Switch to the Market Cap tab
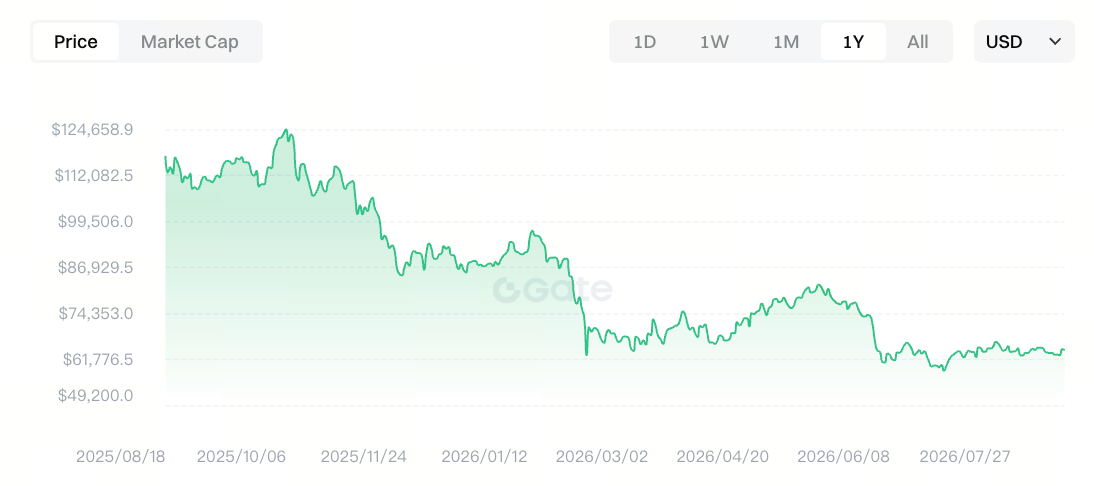The height and width of the screenshot is (486, 1094). point(190,42)
